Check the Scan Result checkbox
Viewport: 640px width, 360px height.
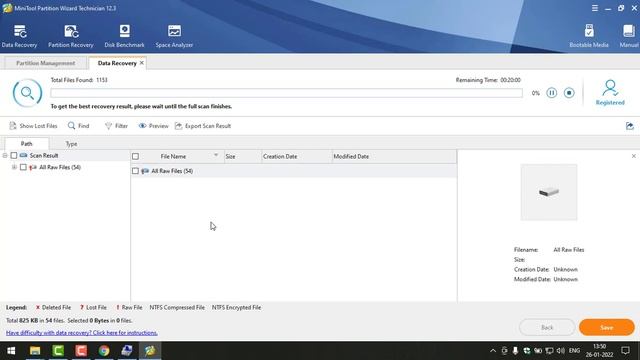click(x=14, y=156)
